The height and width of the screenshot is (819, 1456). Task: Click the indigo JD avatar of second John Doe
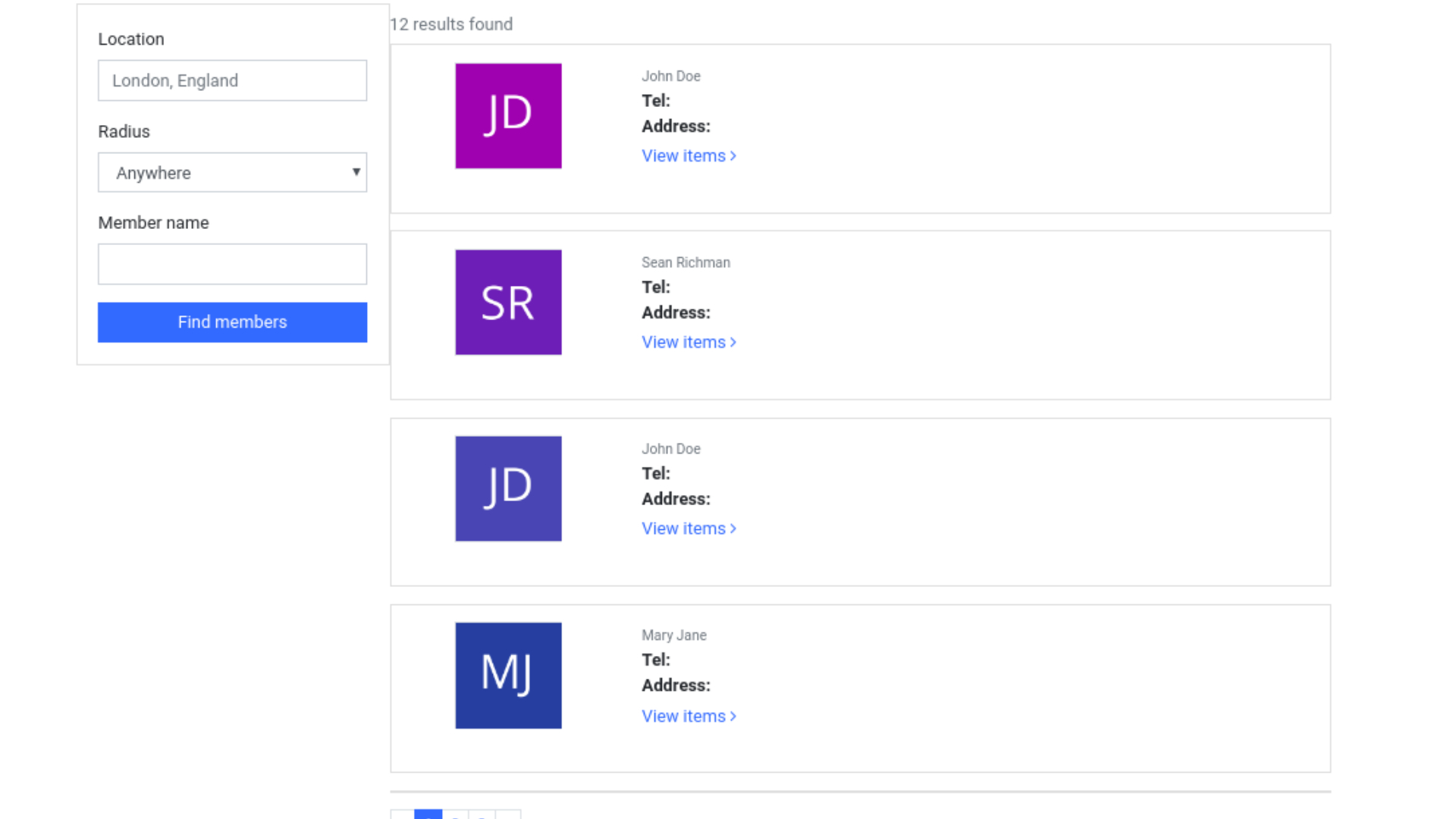[x=508, y=488]
